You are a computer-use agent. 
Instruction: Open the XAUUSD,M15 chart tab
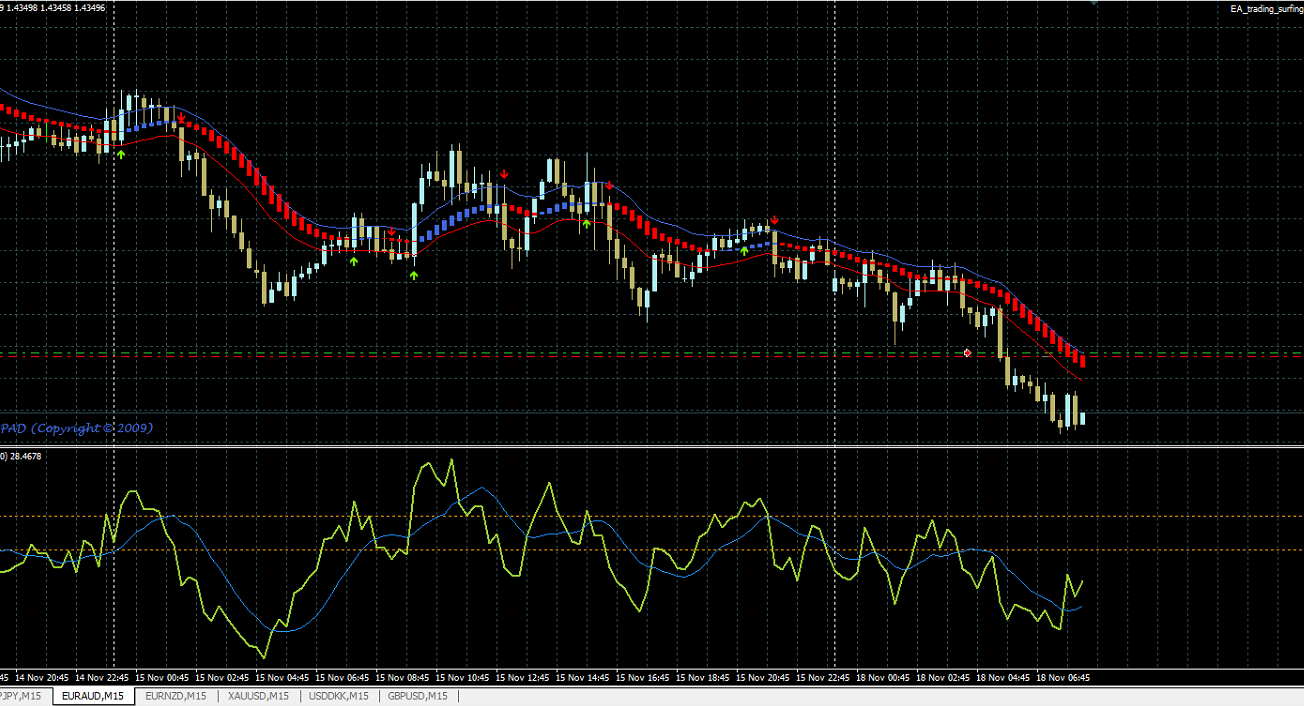pos(258,696)
